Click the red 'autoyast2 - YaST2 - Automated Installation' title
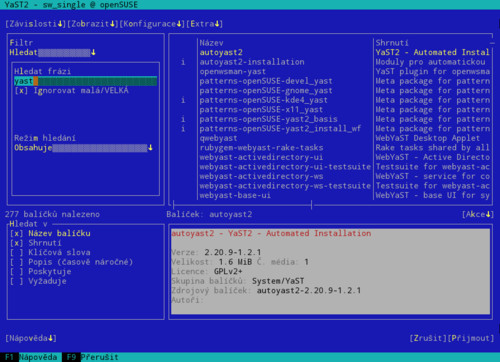 (271, 233)
